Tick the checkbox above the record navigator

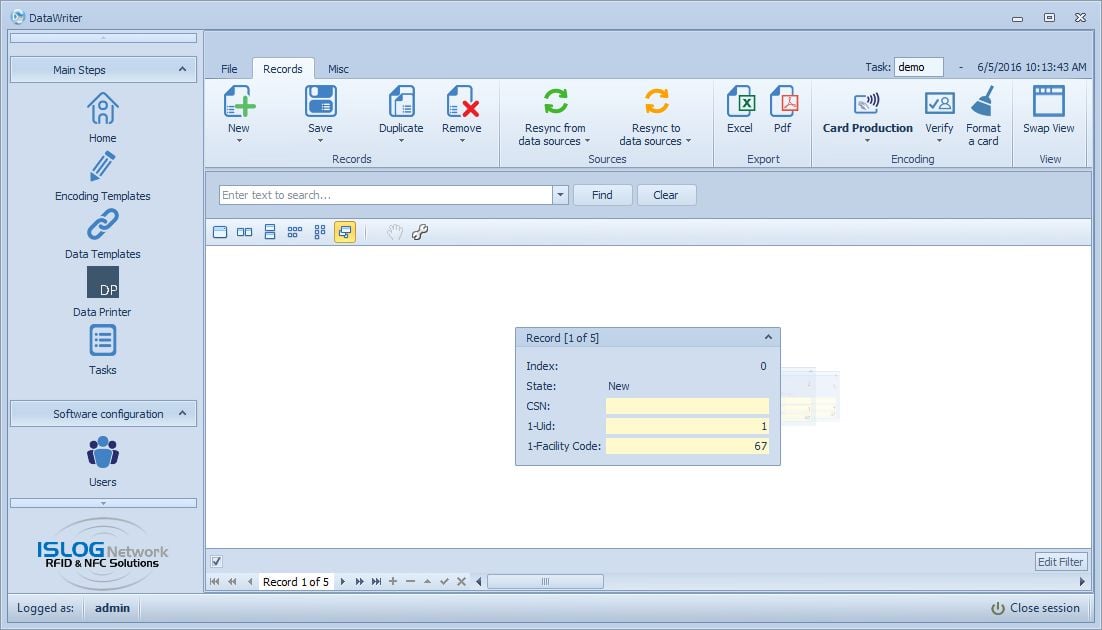pyautogui.click(x=216, y=561)
